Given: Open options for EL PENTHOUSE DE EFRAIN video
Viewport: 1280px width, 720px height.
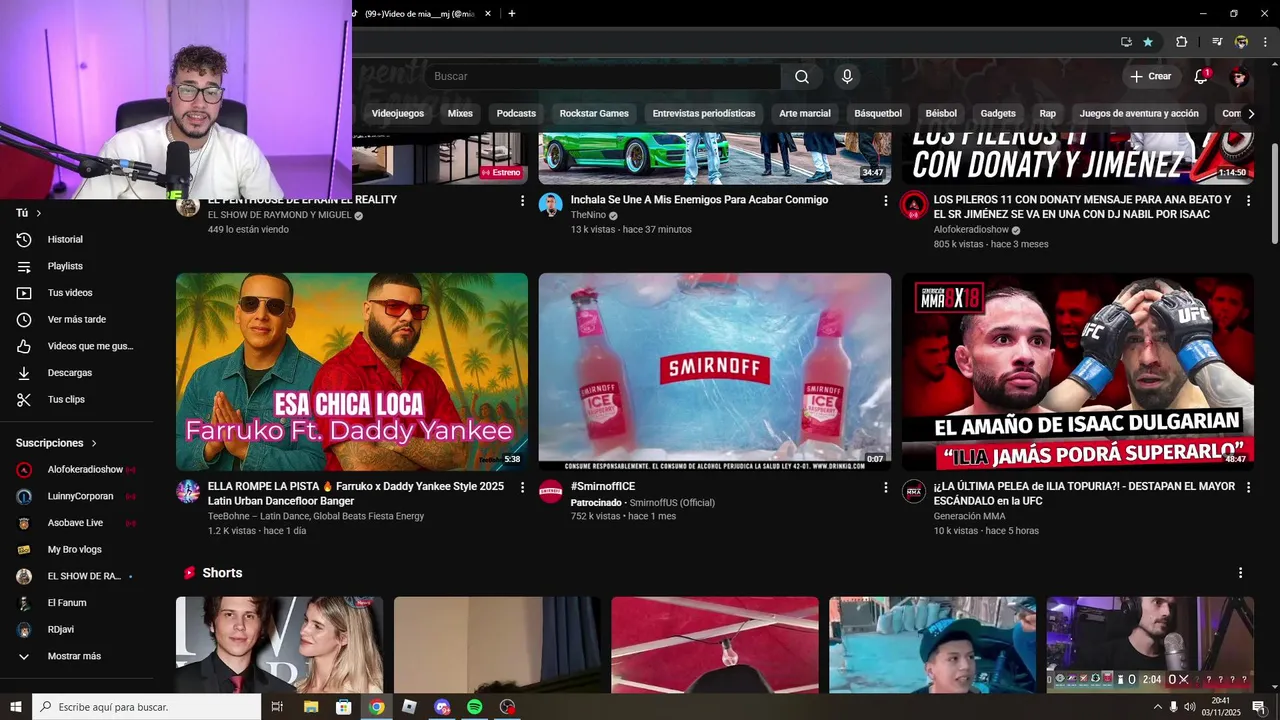Looking at the screenshot, I should click(x=522, y=201).
